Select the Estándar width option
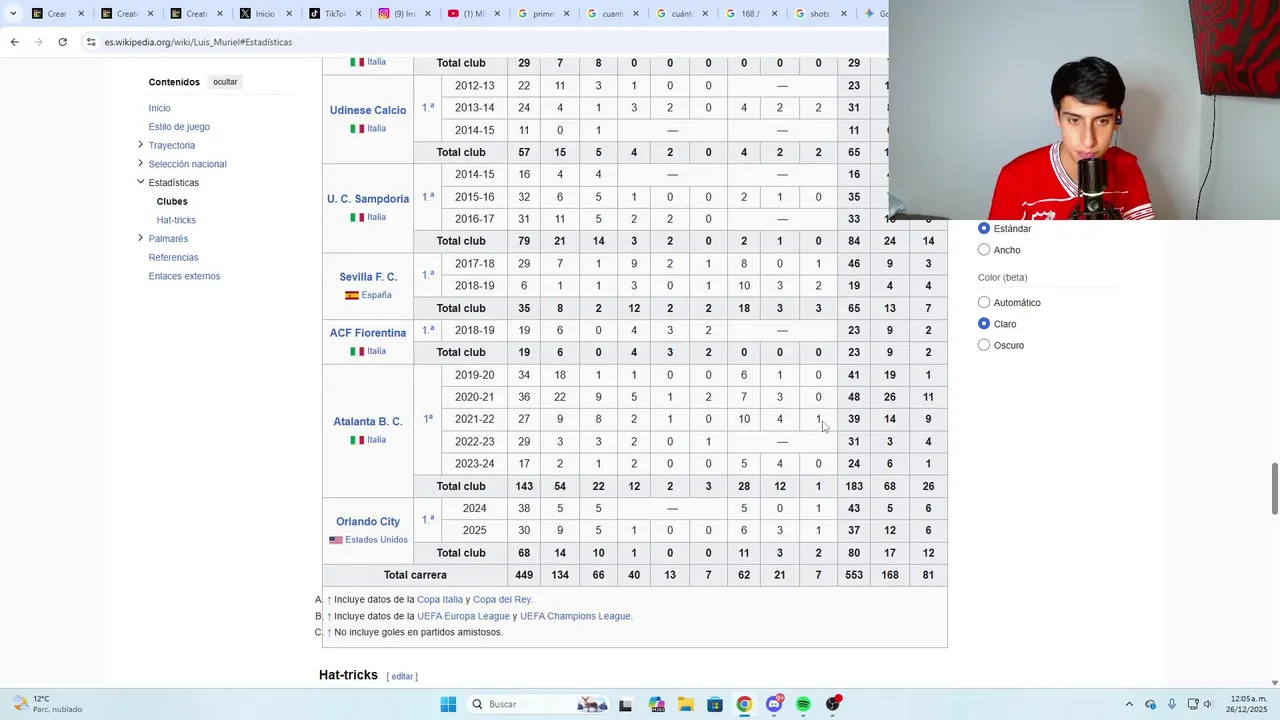 click(984, 228)
